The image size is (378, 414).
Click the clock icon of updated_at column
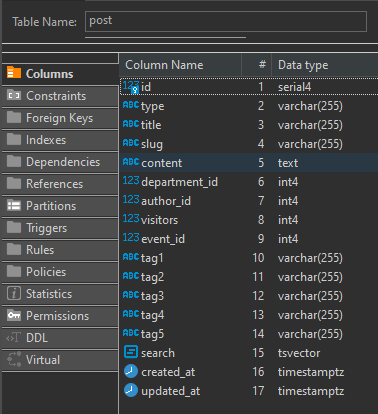click(x=131, y=390)
